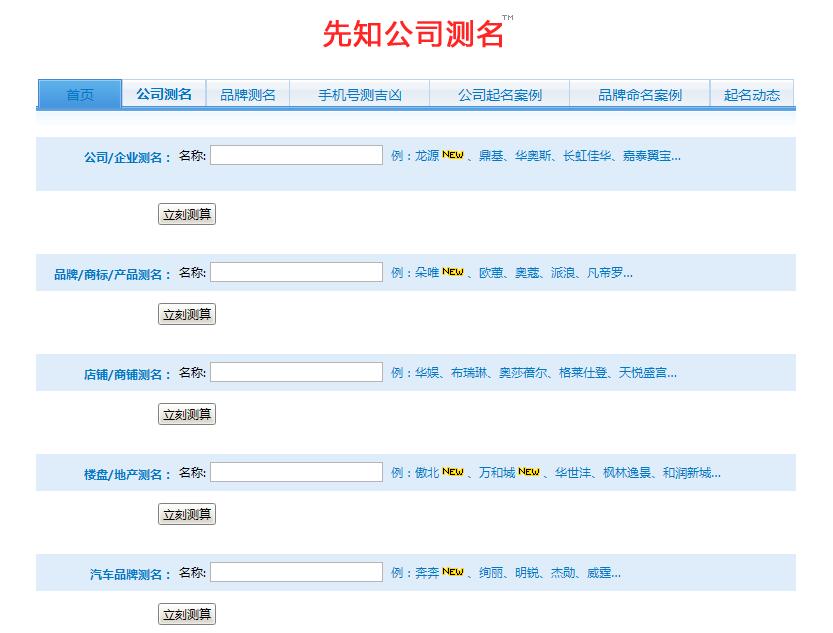Image resolution: width=833 pixels, height=633 pixels.
Task: Open the 奔奔 car example link
Action: pyautogui.click(x=427, y=572)
